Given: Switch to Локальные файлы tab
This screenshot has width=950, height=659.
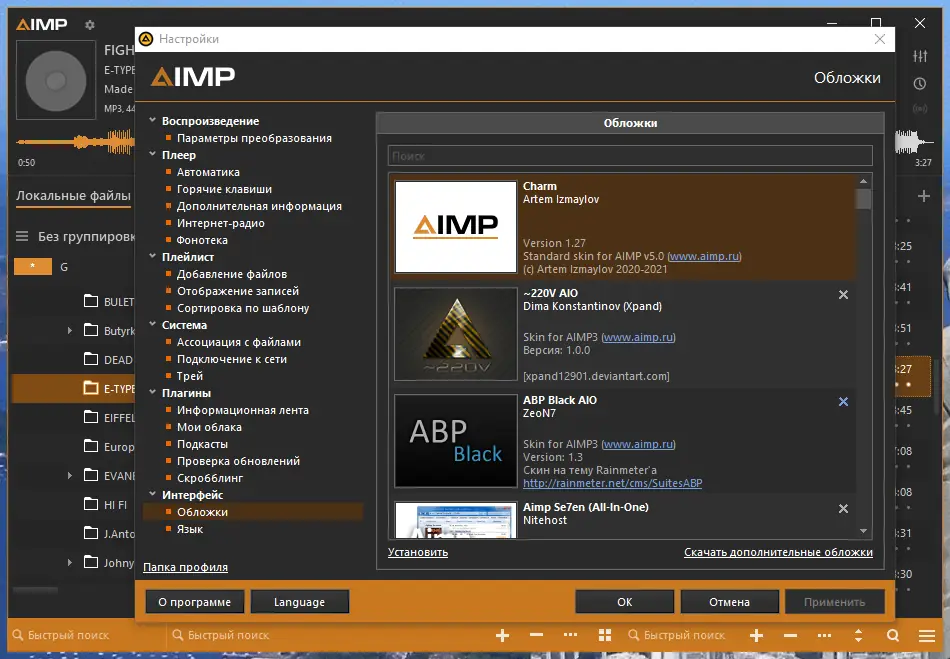Looking at the screenshot, I should (x=73, y=196).
